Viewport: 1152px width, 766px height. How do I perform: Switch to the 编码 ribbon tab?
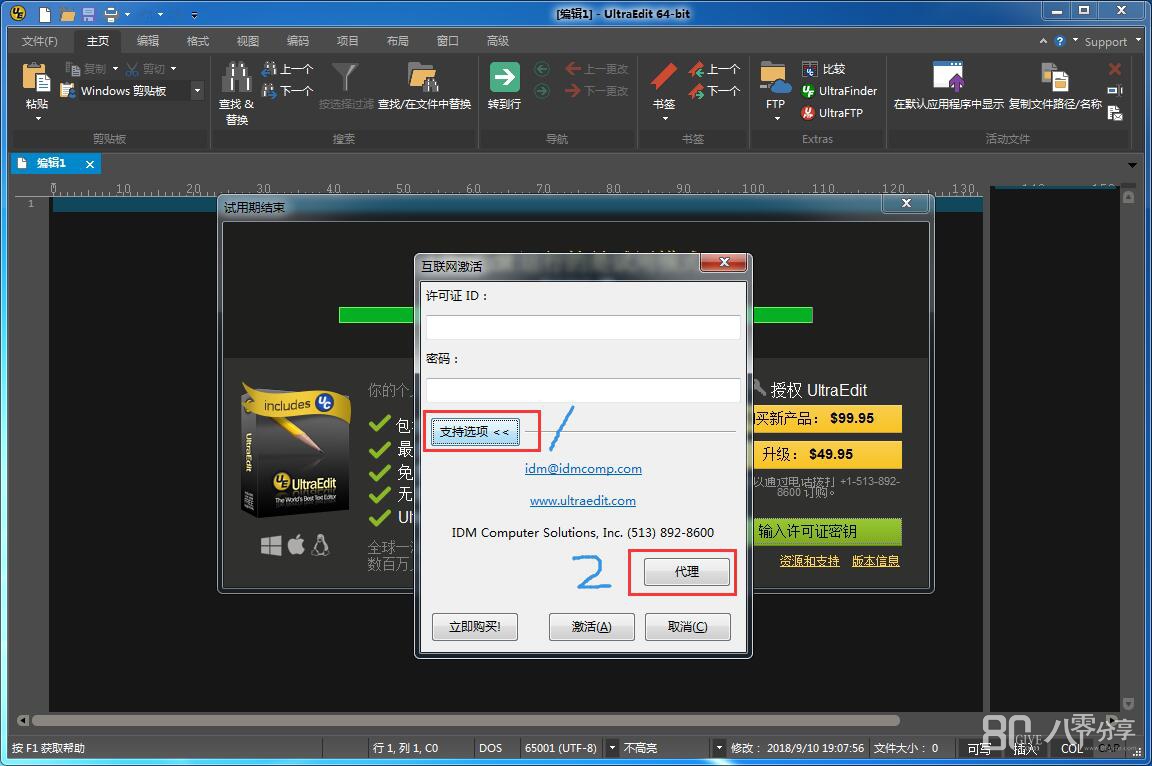(298, 41)
